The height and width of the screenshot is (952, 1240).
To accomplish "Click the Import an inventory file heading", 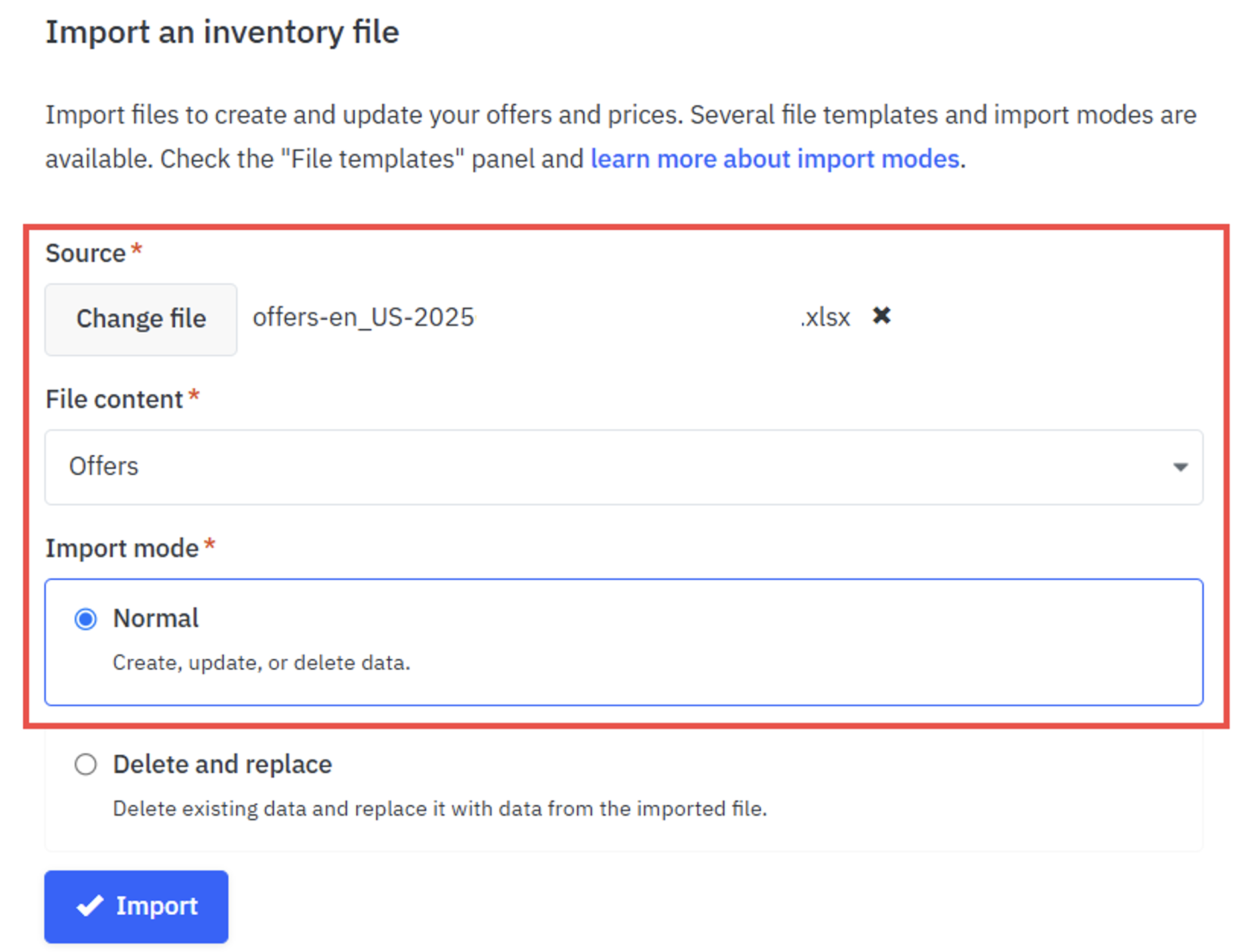I will tap(222, 32).
